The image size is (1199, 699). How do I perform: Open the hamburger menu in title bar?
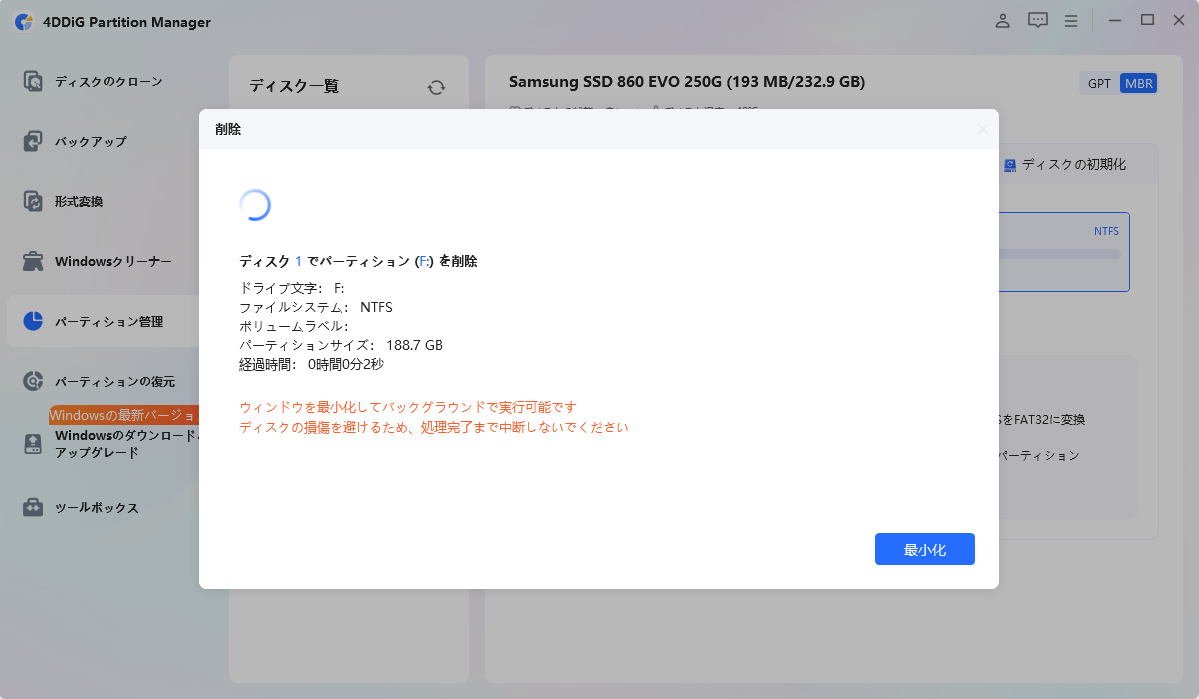pos(1071,21)
